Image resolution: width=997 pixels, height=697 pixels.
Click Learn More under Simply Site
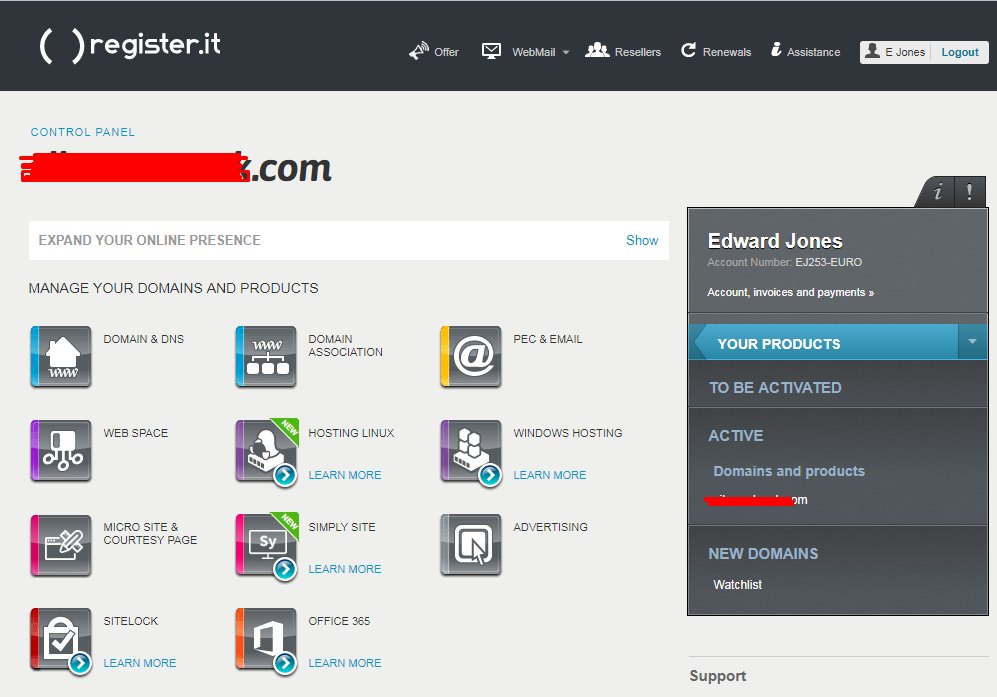tap(345, 569)
